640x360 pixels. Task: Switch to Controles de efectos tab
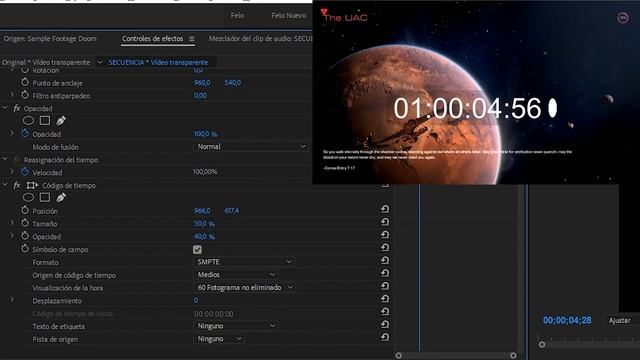pyautogui.click(x=153, y=38)
